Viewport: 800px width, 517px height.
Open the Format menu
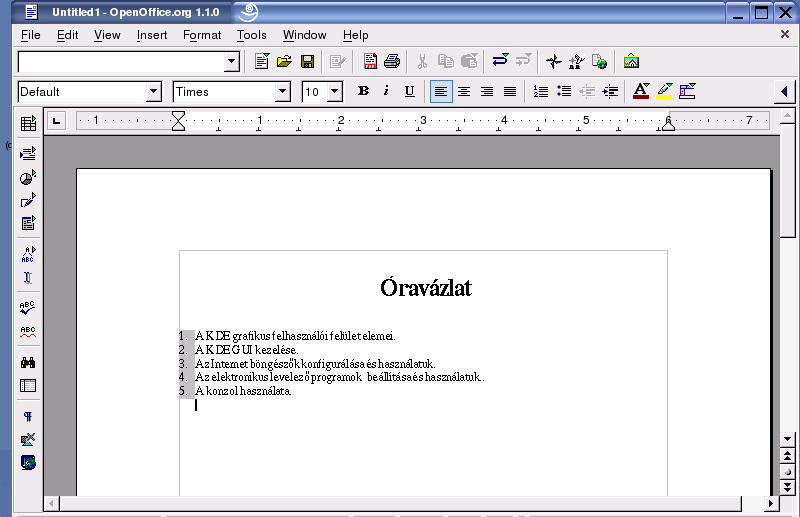(202, 35)
